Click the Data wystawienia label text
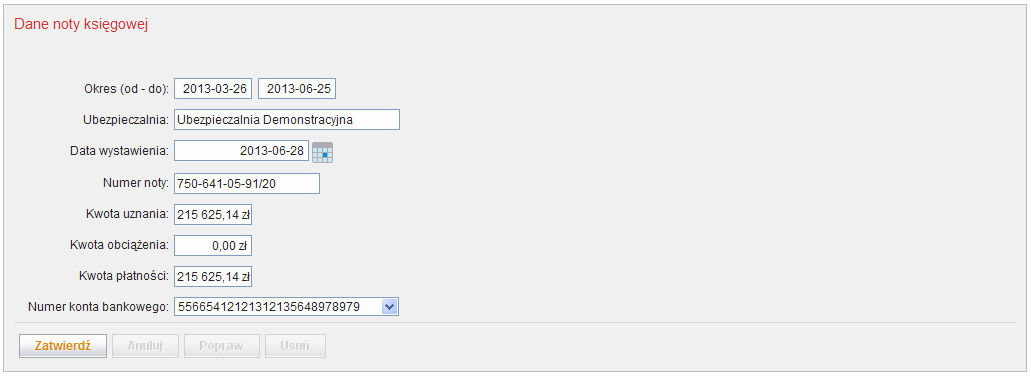 coord(120,151)
